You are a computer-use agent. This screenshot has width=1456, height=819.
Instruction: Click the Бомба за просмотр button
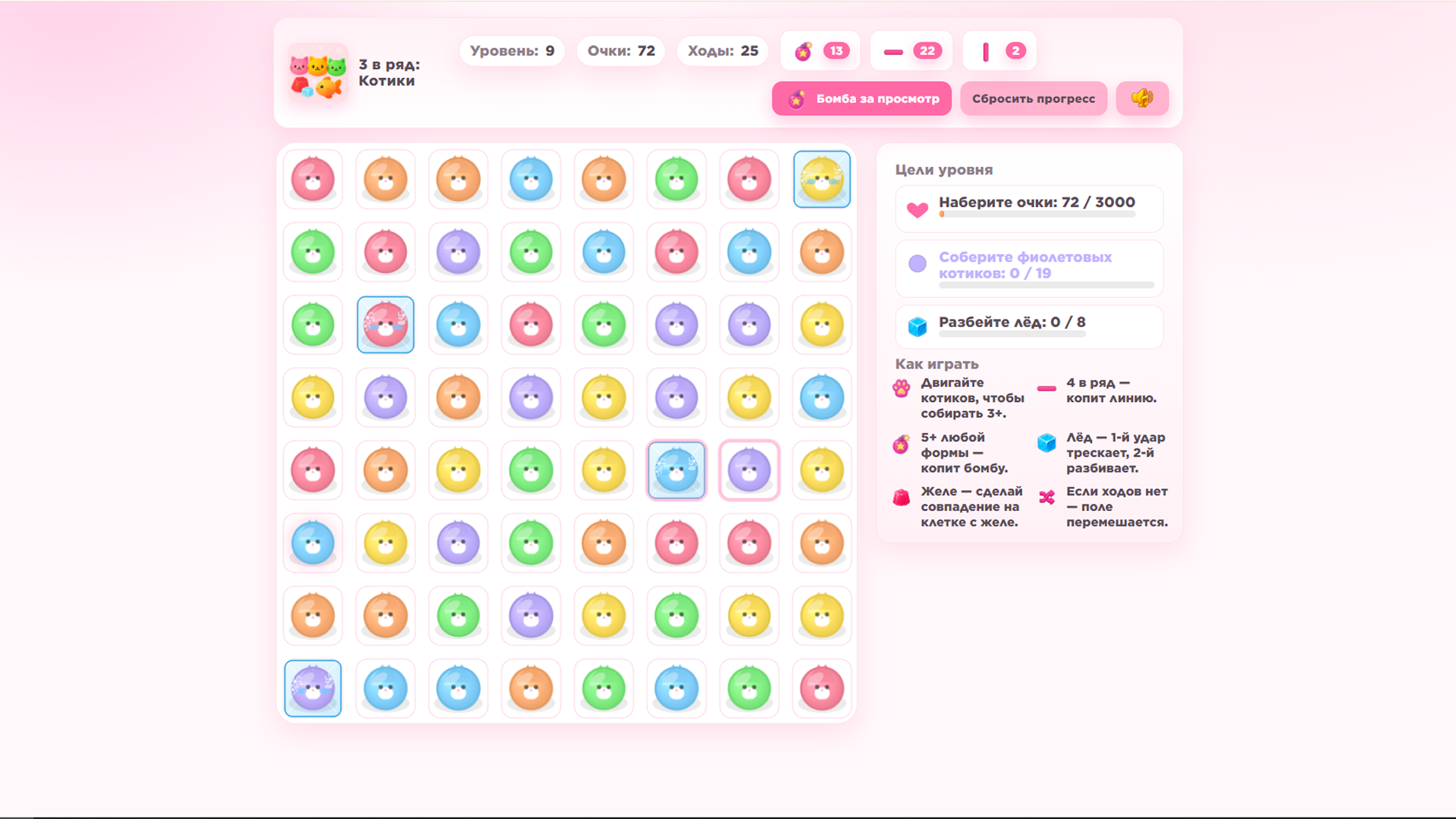point(861,99)
